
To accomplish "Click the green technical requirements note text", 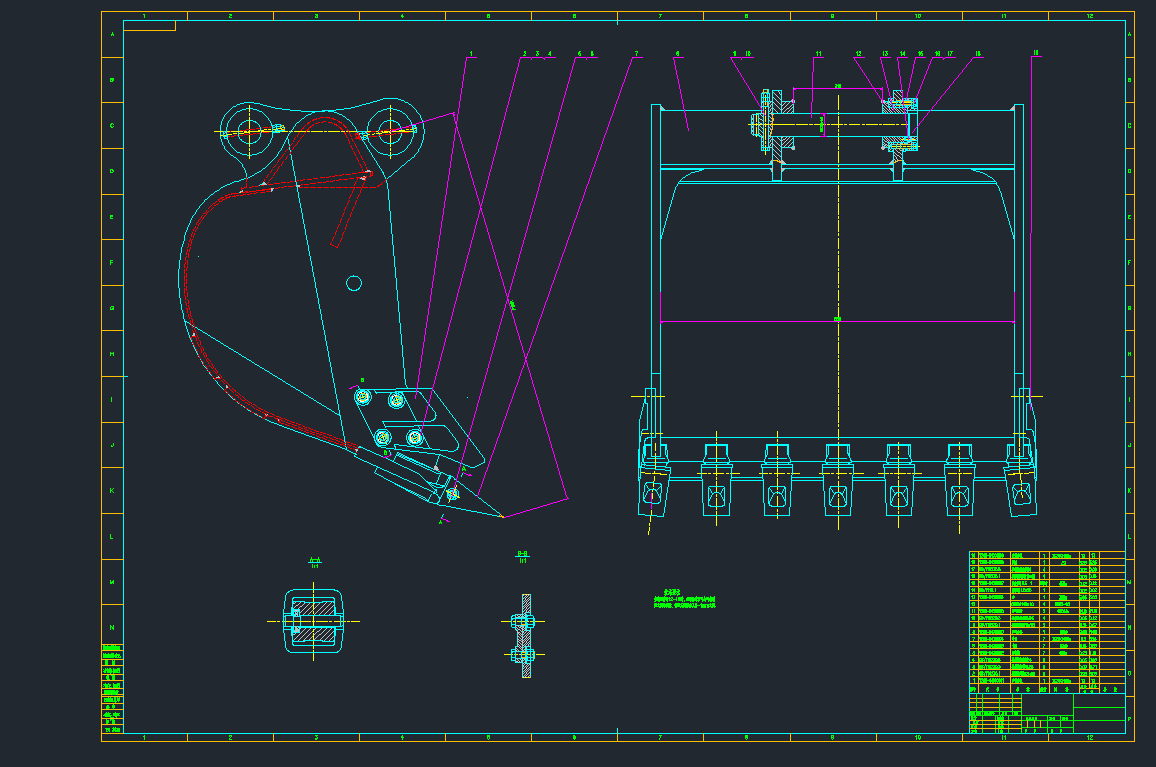I will [687, 602].
